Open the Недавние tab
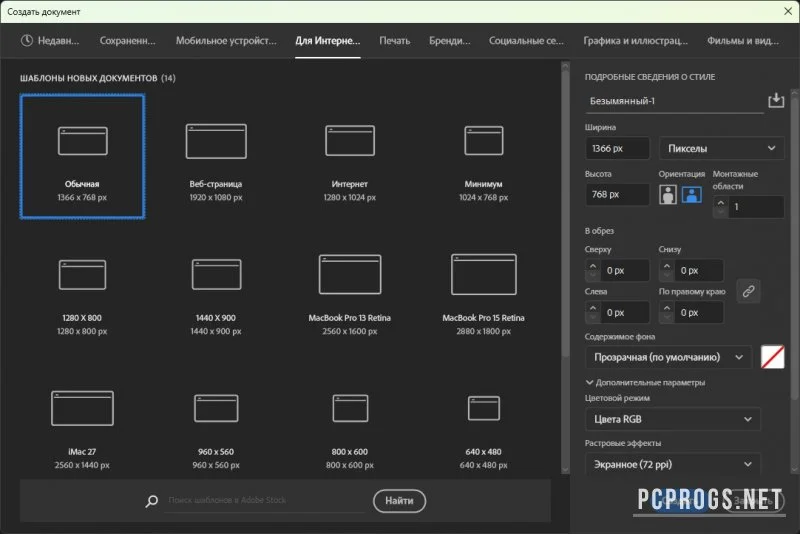The height and width of the screenshot is (534, 800). click(50, 40)
